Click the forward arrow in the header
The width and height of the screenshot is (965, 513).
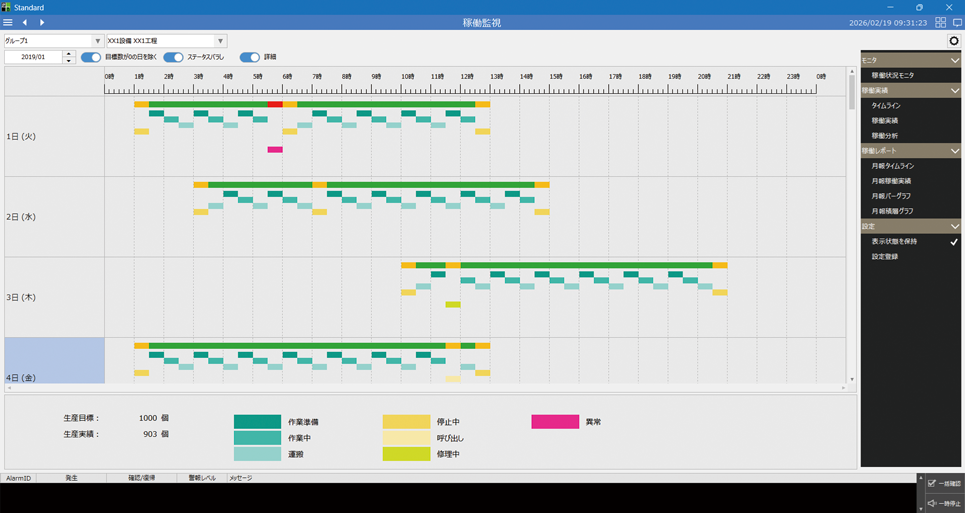point(42,22)
